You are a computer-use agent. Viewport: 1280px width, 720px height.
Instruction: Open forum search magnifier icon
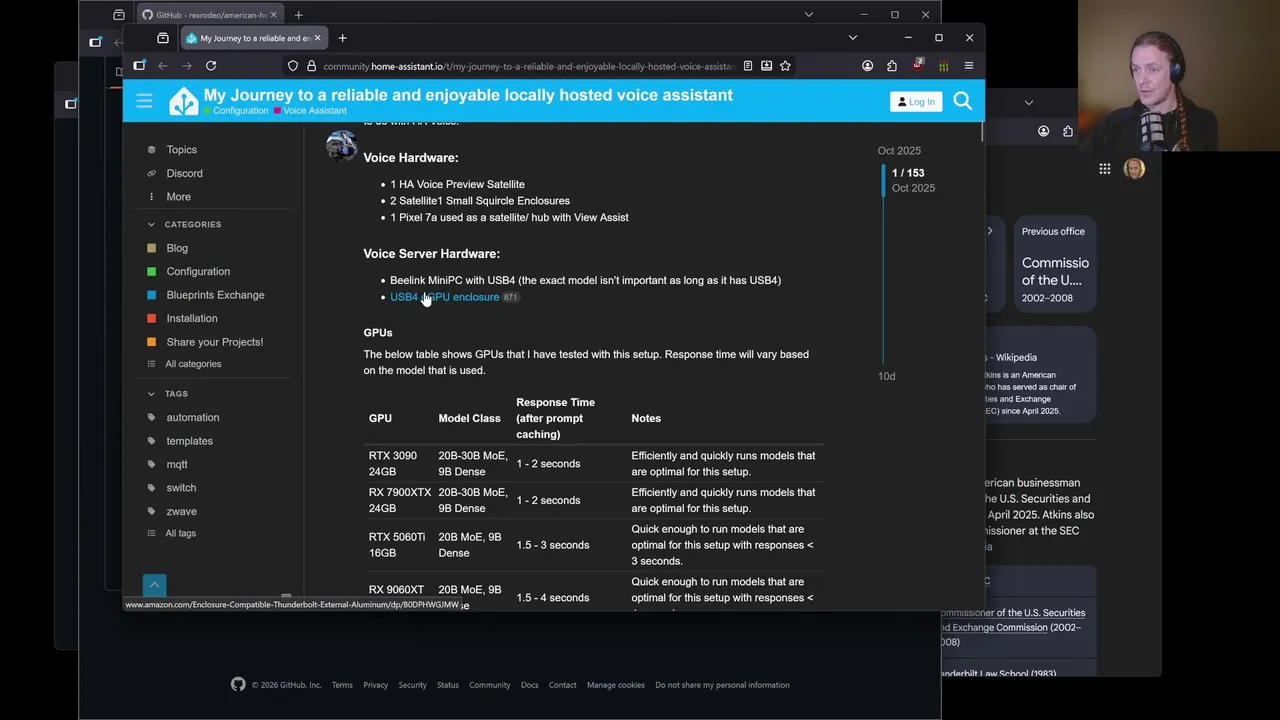(x=962, y=101)
